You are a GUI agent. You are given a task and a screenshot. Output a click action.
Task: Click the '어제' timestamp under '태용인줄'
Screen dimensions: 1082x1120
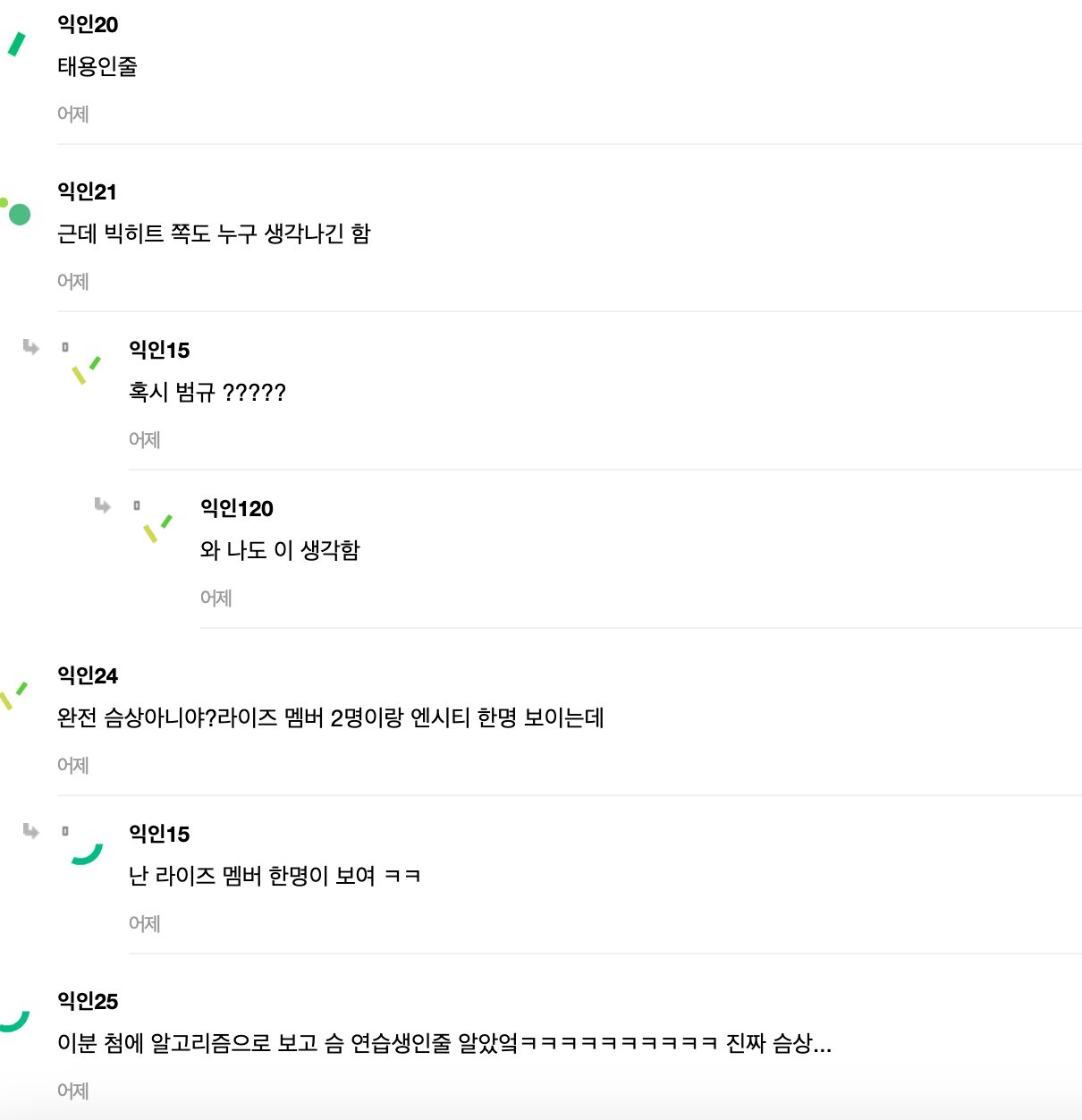pos(73,115)
